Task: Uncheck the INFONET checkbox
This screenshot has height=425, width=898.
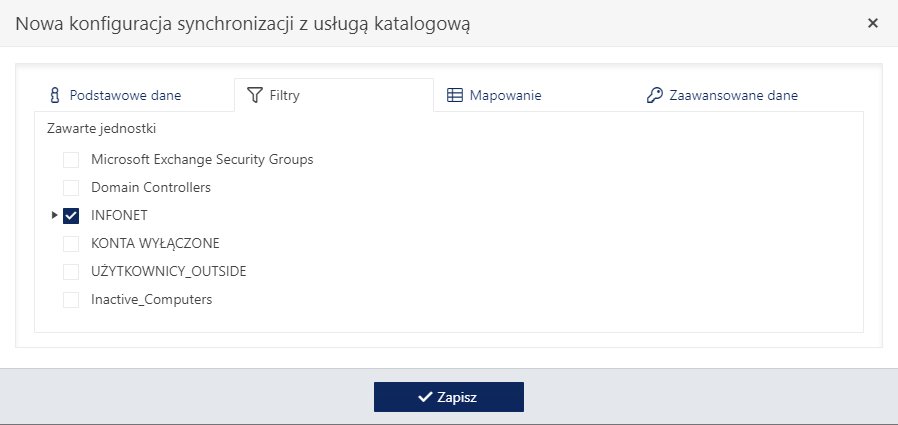Action: (71, 216)
